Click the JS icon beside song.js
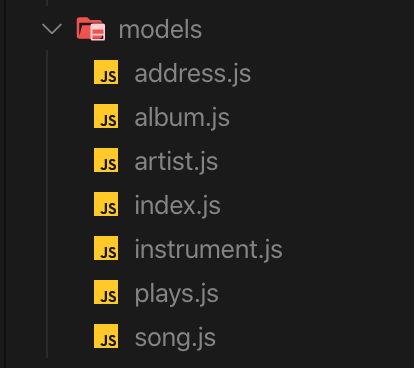This screenshot has width=414, height=368. (x=106, y=336)
